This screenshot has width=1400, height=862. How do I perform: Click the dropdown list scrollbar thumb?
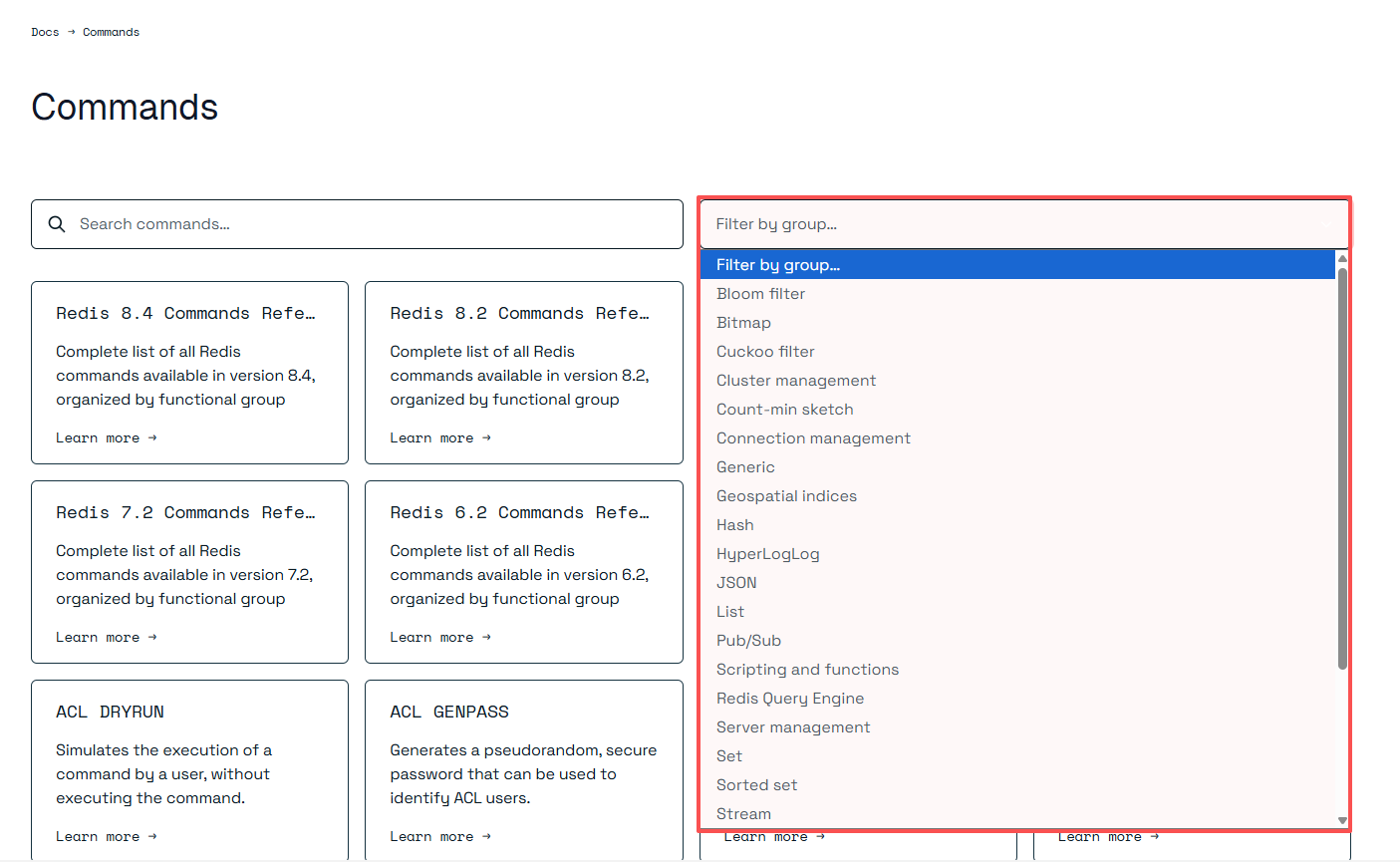[x=1342, y=468]
